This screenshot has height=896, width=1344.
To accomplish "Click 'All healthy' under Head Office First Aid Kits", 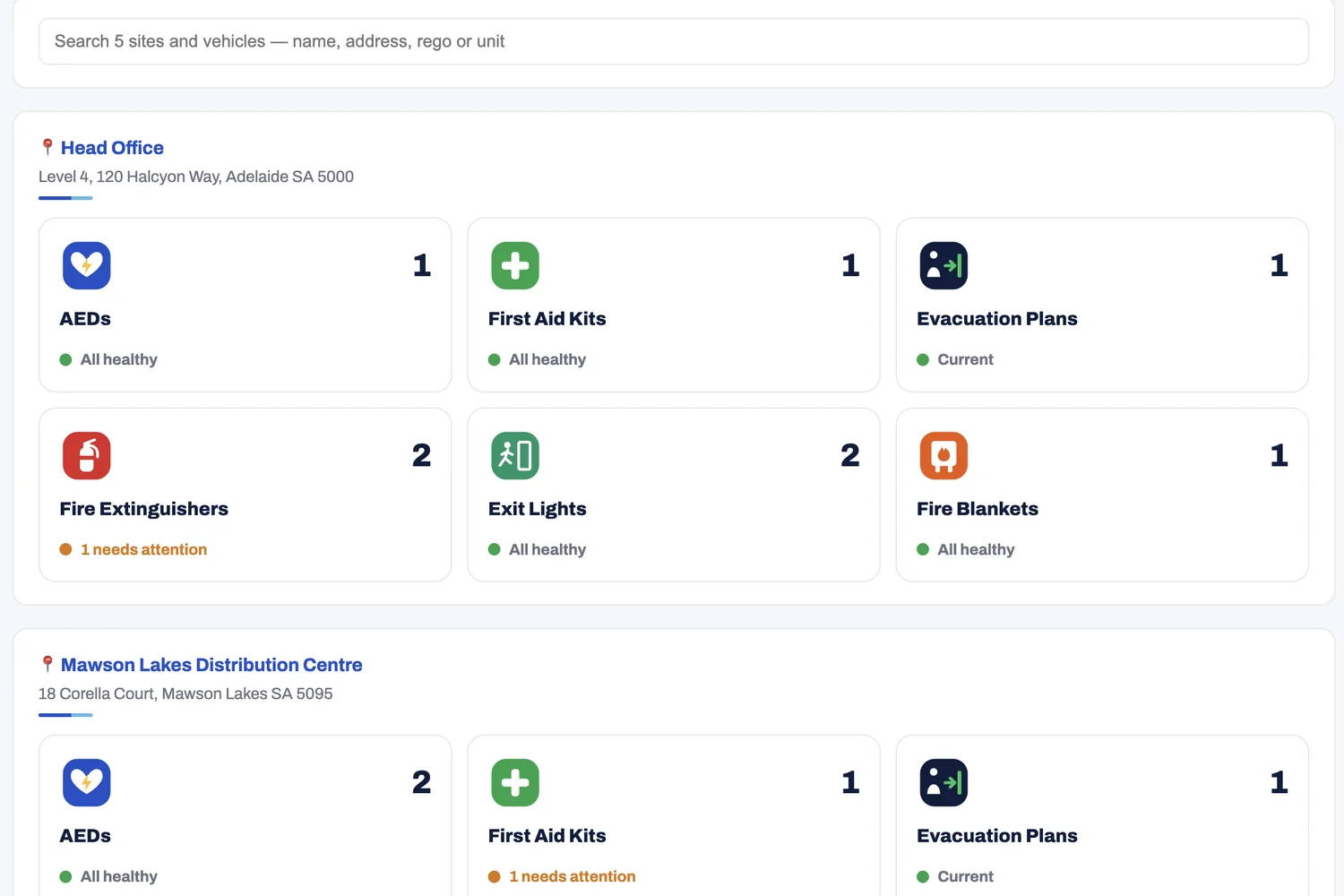I will [547, 359].
